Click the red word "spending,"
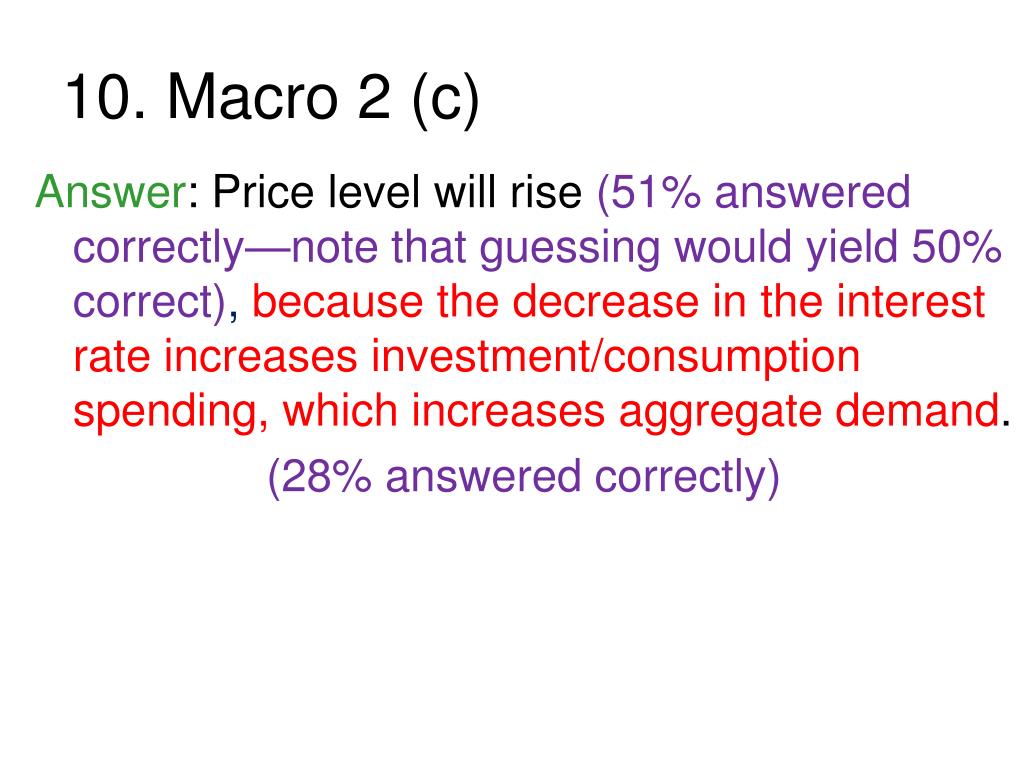 point(170,413)
